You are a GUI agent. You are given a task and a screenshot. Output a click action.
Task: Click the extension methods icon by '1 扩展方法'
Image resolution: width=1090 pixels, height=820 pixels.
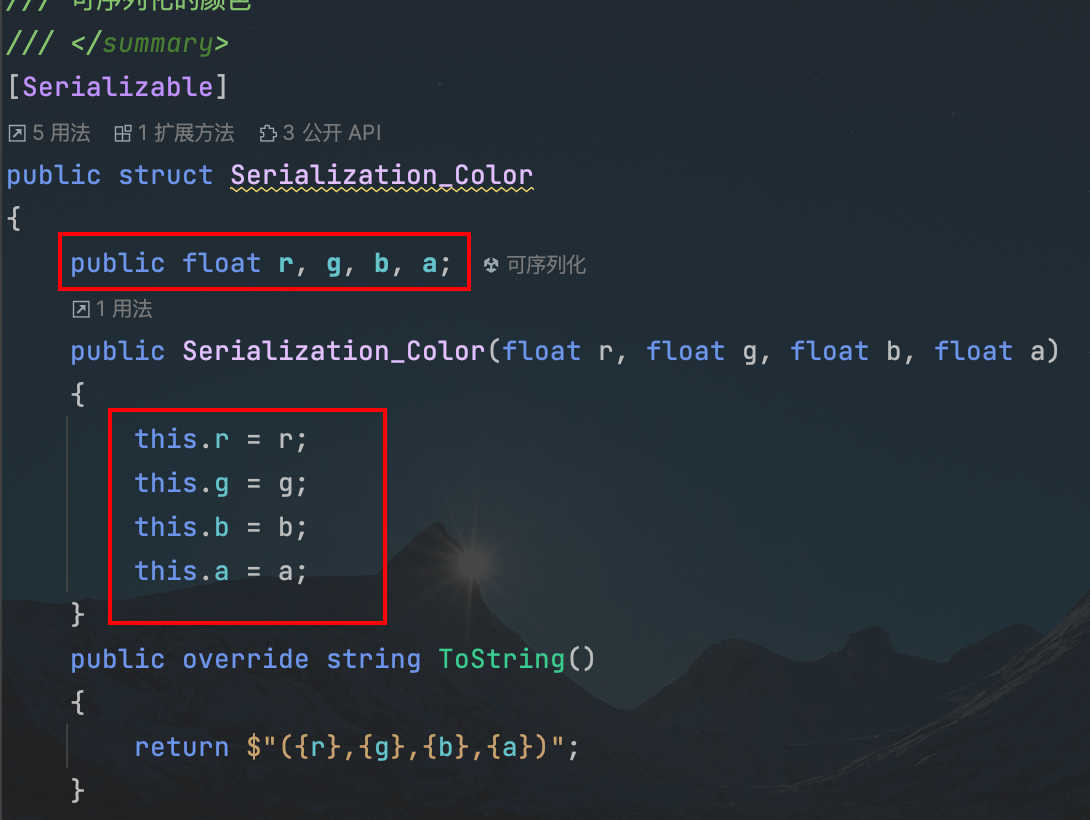(122, 133)
